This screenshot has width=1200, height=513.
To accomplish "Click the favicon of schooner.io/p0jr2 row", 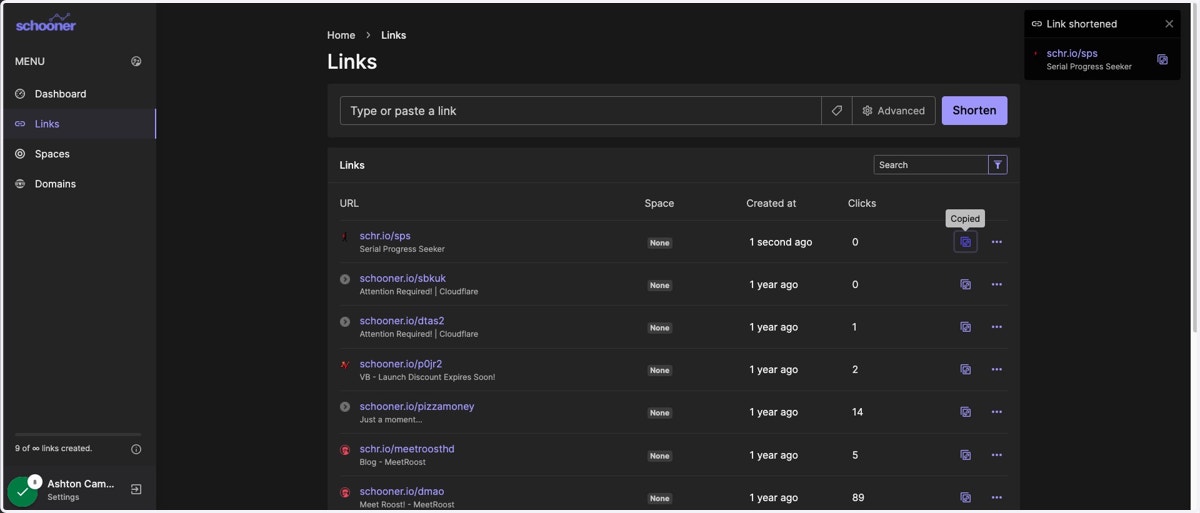I will click(345, 364).
